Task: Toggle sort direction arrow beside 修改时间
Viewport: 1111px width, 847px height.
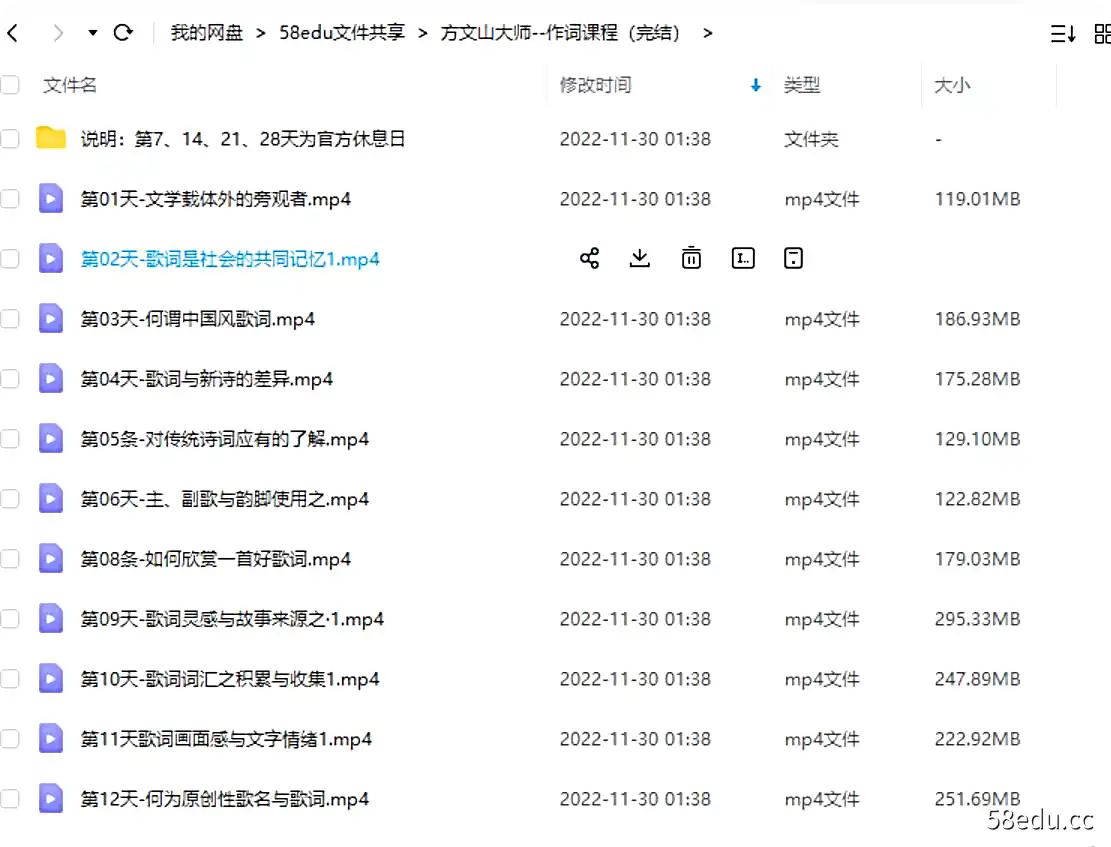Action: [755, 85]
